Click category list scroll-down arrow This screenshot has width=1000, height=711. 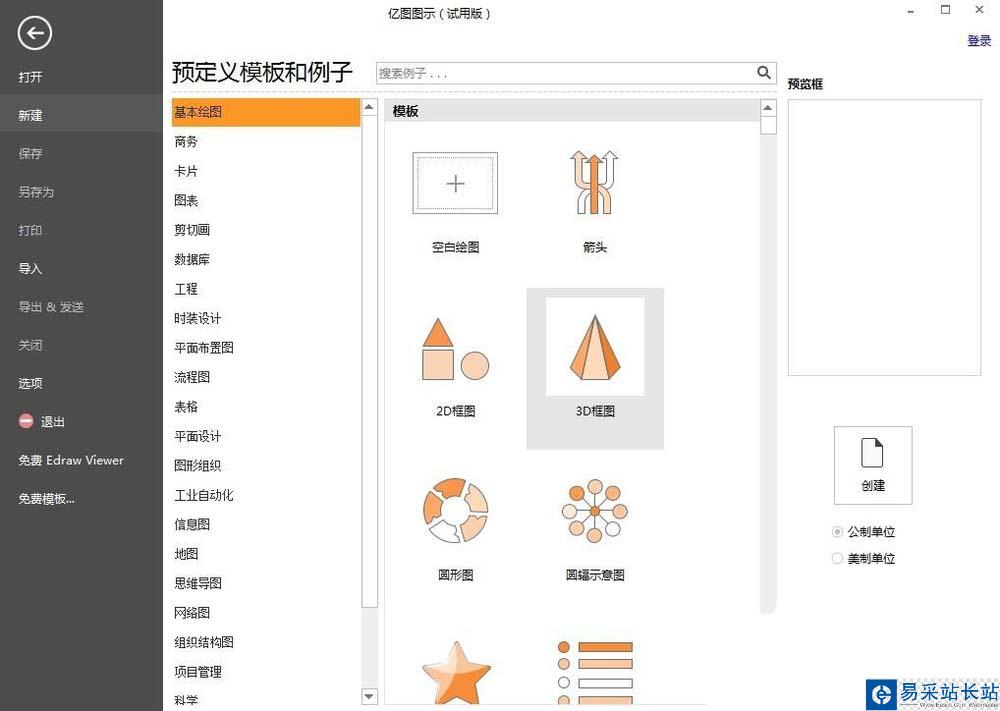(369, 696)
